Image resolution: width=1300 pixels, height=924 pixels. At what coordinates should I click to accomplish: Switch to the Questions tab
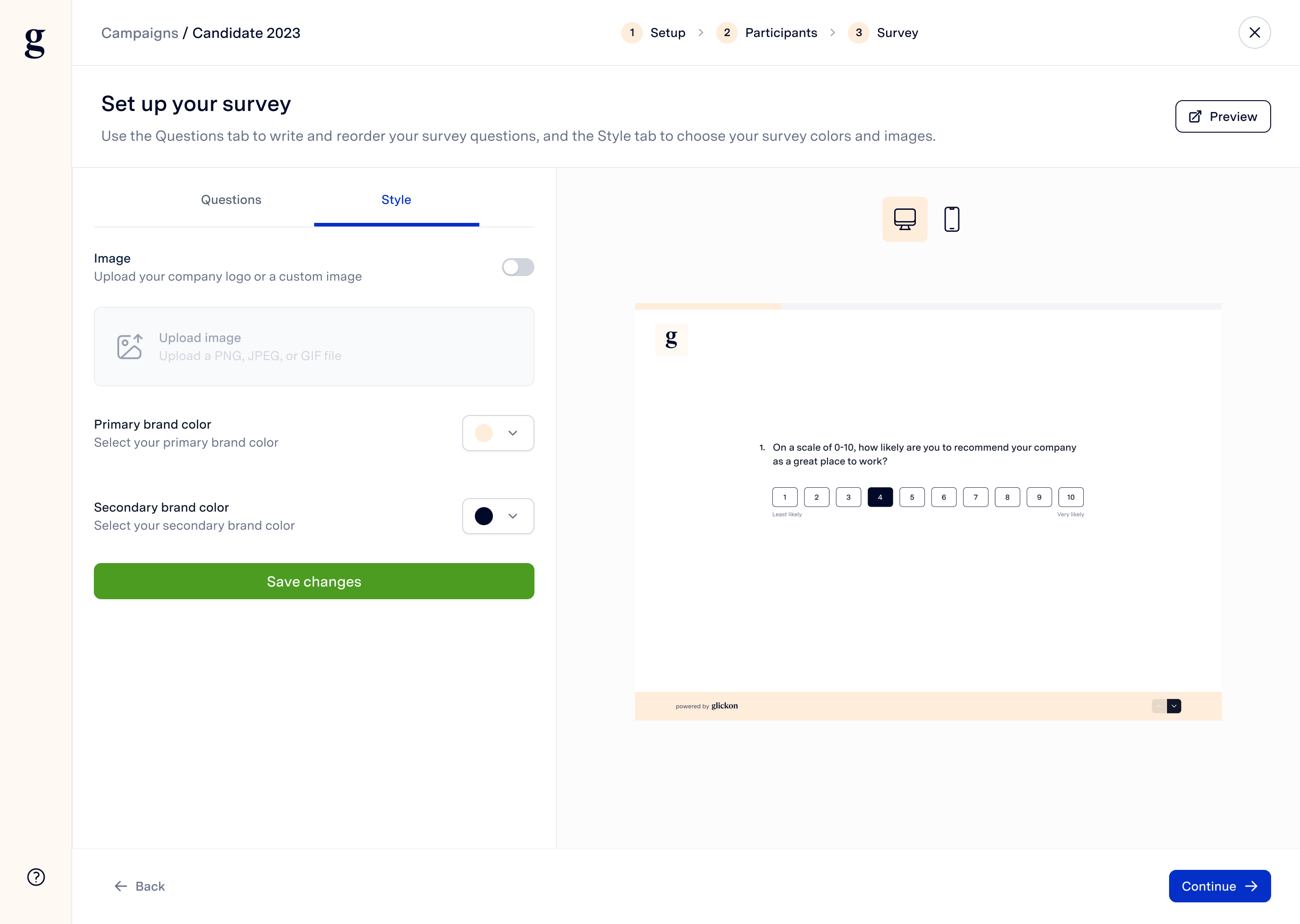coord(231,200)
